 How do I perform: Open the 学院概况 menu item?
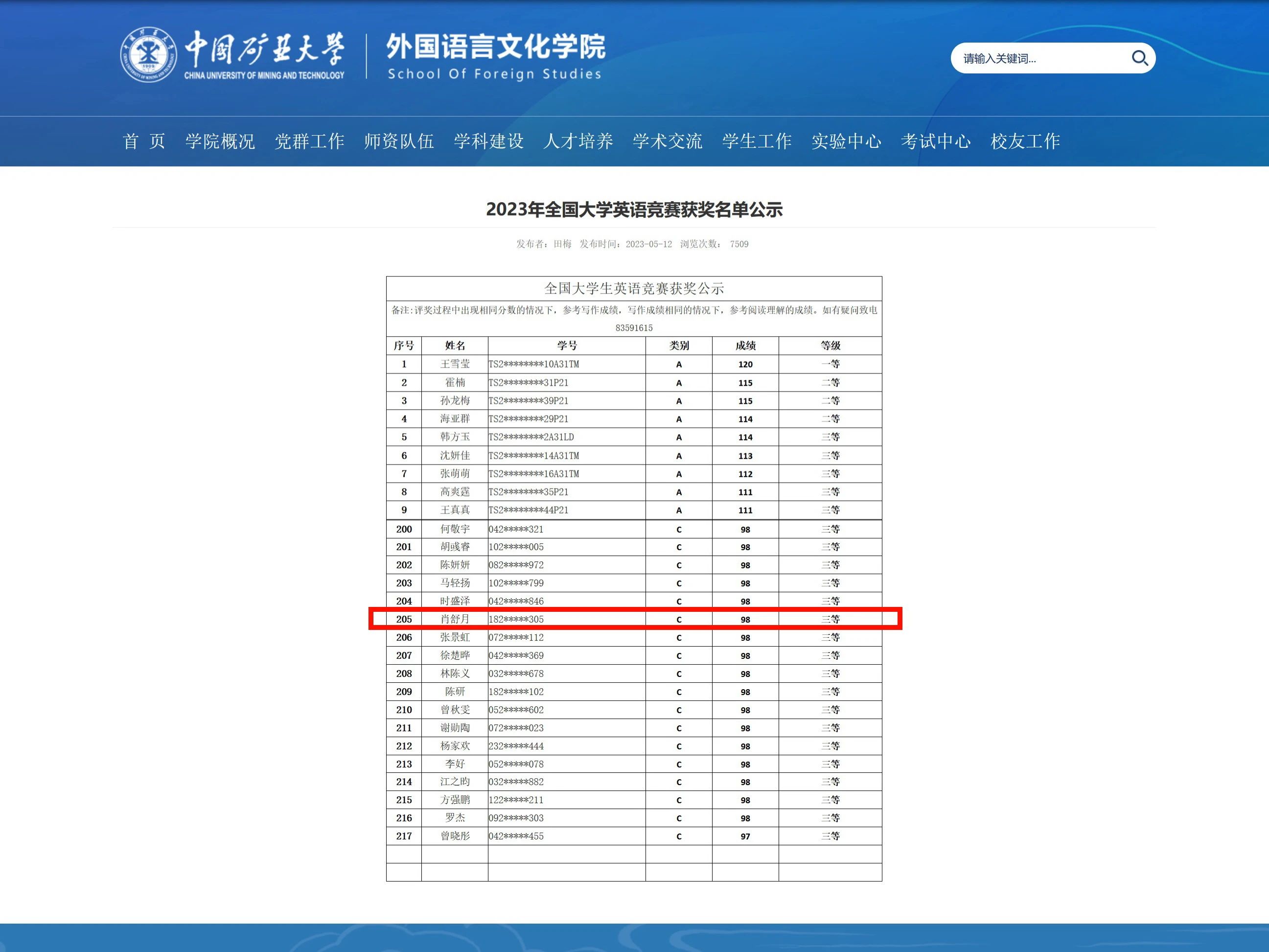click(220, 141)
